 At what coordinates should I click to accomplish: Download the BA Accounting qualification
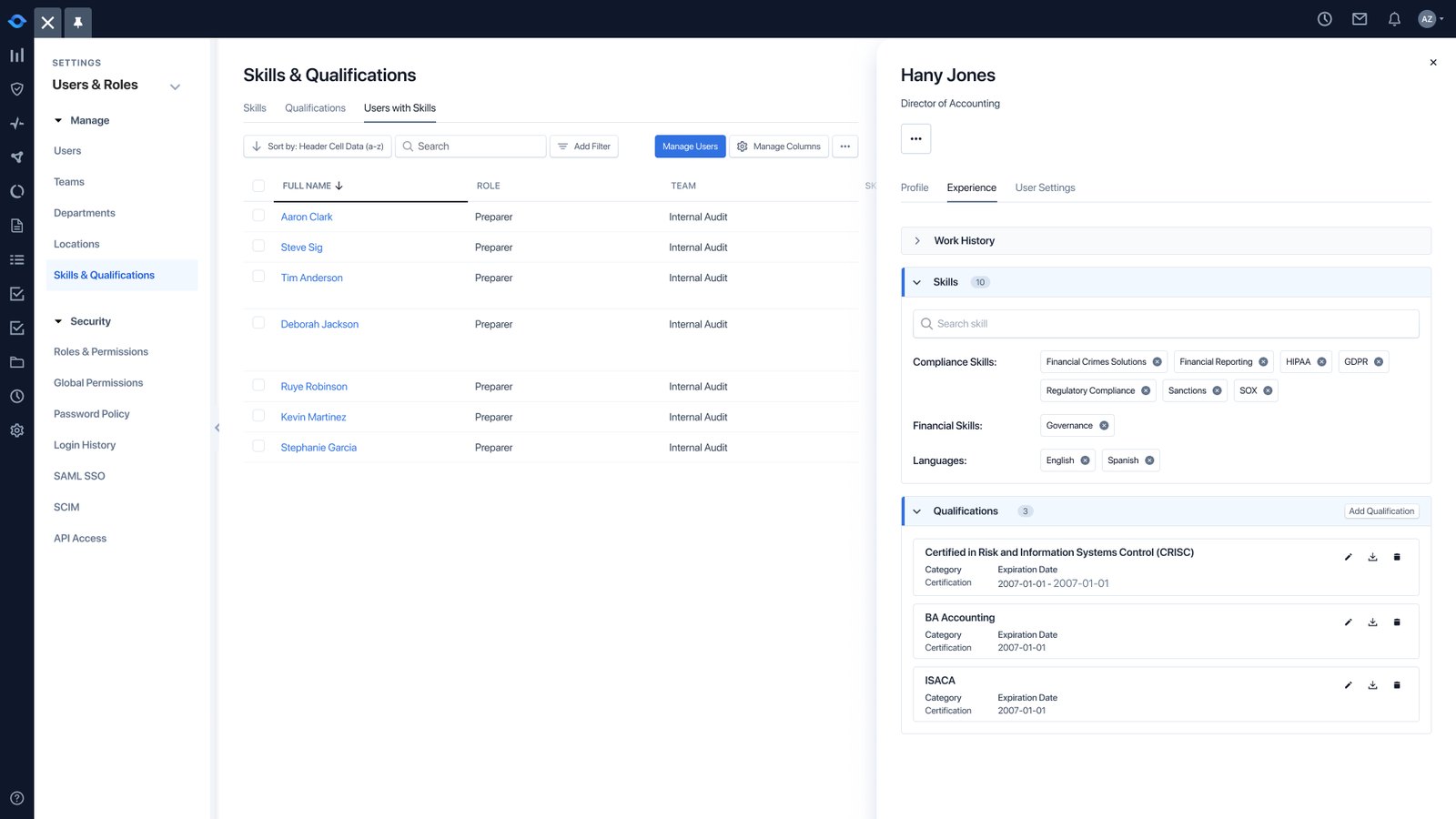[x=1372, y=622]
